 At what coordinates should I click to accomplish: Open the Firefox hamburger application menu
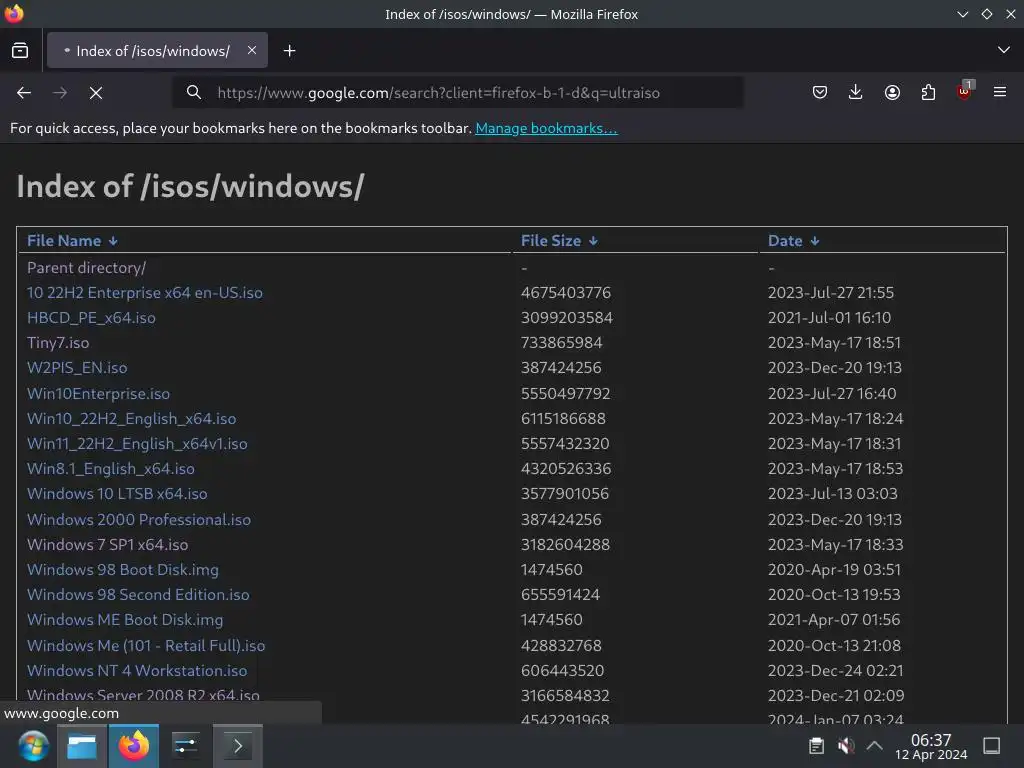pos(1000,92)
